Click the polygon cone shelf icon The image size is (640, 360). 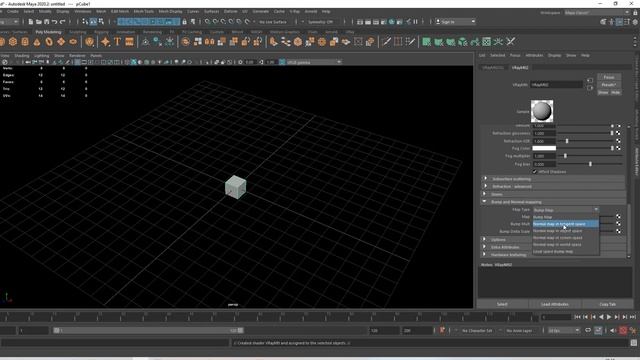pos(37,42)
